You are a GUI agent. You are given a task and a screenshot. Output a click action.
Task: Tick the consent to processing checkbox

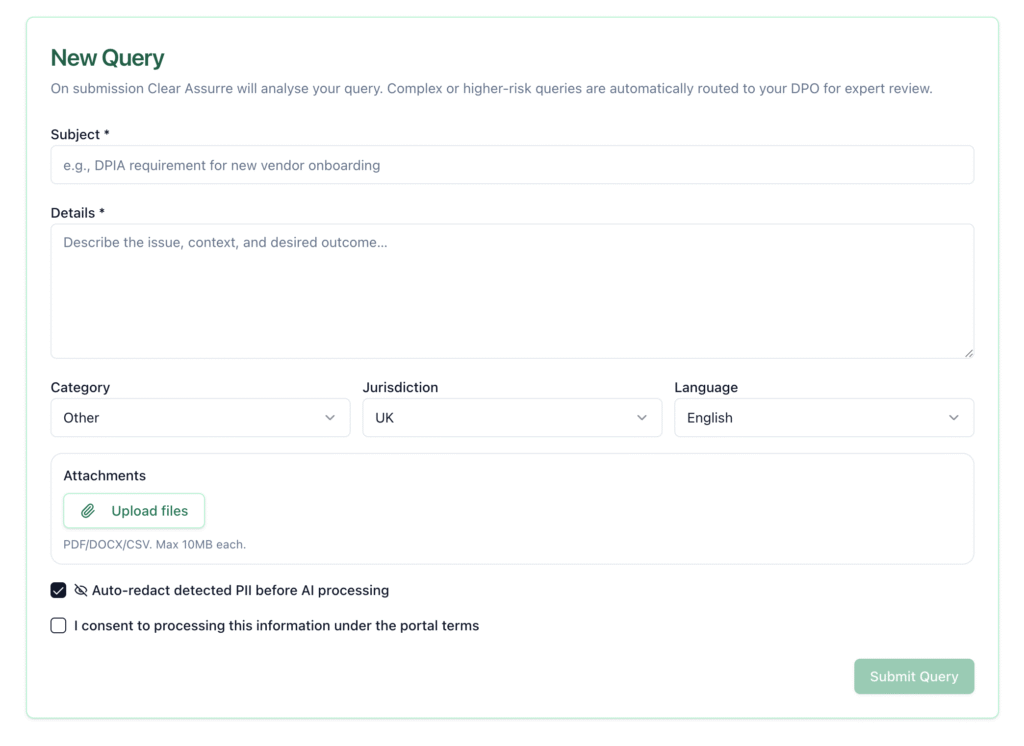pyautogui.click(x=59, y=626)
